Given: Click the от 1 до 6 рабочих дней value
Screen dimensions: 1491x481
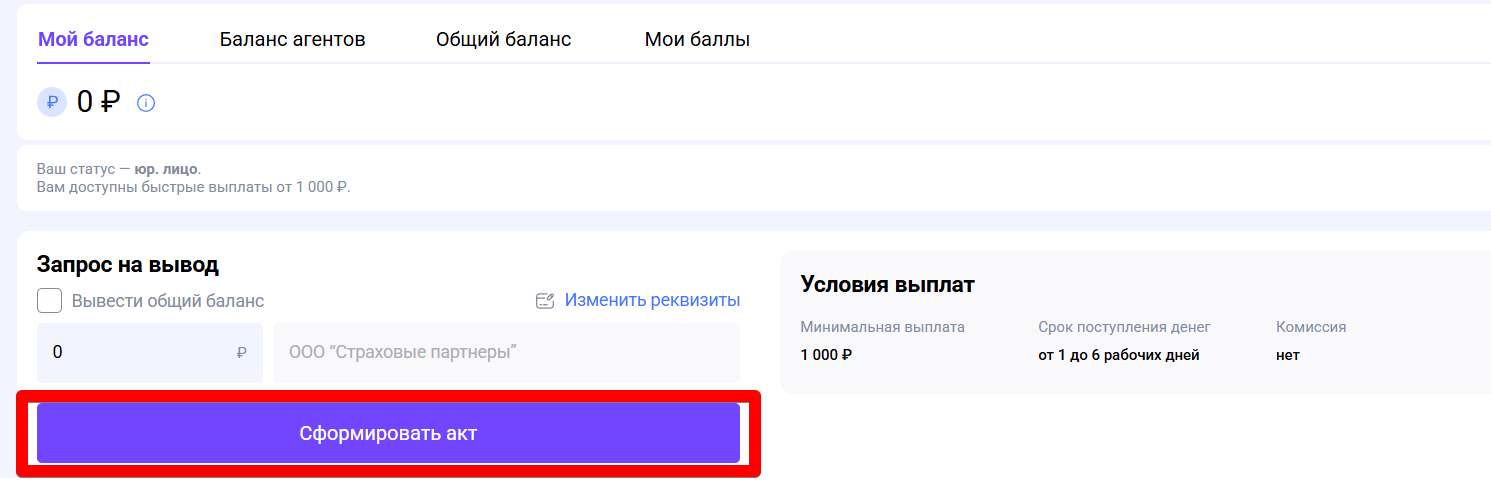Looking at the screenshot, I should (x=1118, y=355).
